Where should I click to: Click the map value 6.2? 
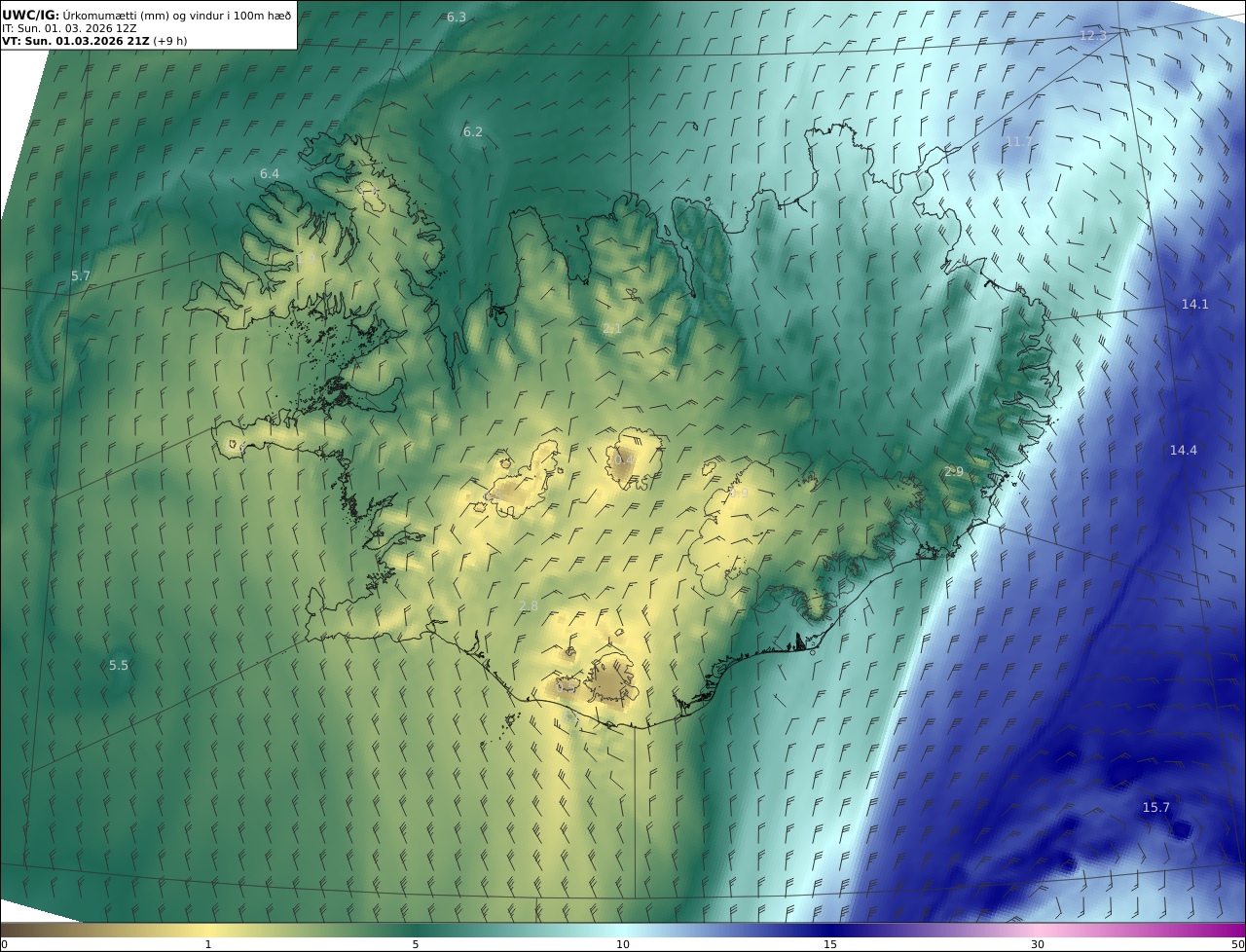(472, 132)
